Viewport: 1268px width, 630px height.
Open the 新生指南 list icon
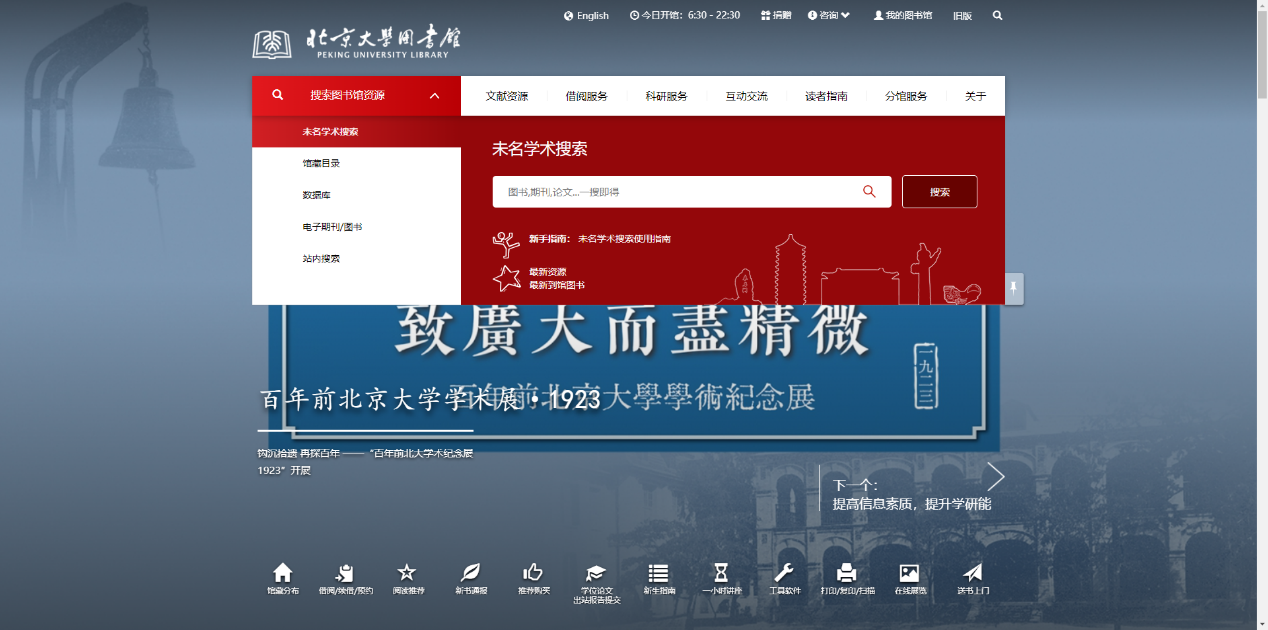click(658, 572)
